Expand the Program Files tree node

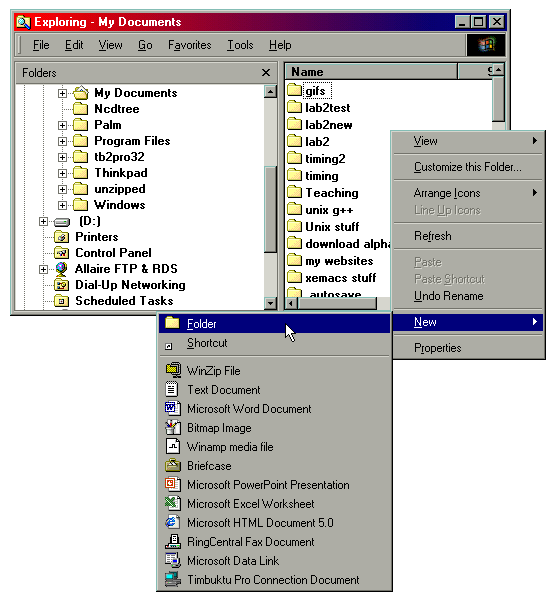point(62,141)
